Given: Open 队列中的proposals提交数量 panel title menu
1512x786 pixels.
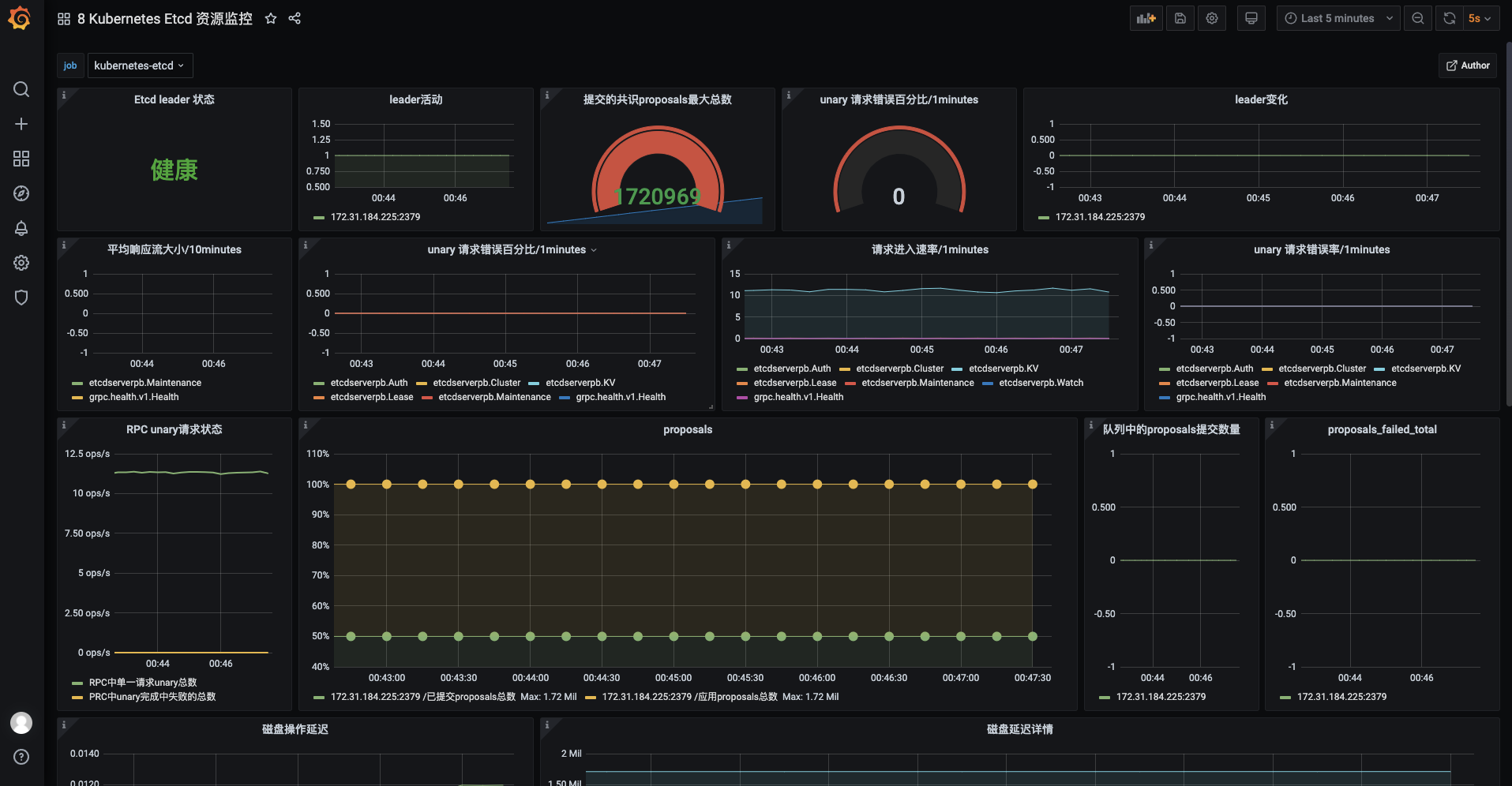Looking at the screenshot, I should [1172, 429].
